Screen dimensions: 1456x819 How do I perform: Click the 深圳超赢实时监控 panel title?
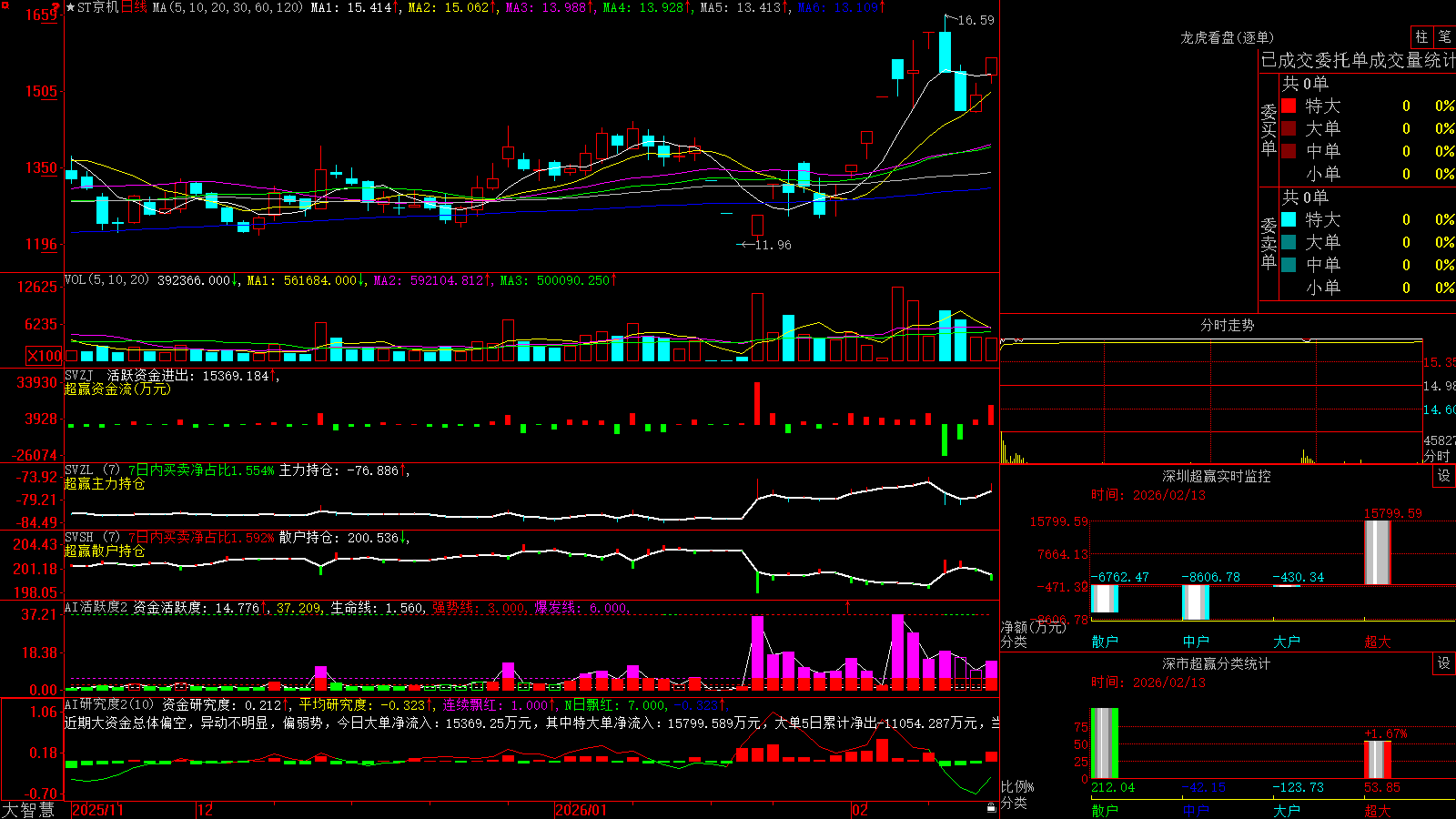[1217, 476]
